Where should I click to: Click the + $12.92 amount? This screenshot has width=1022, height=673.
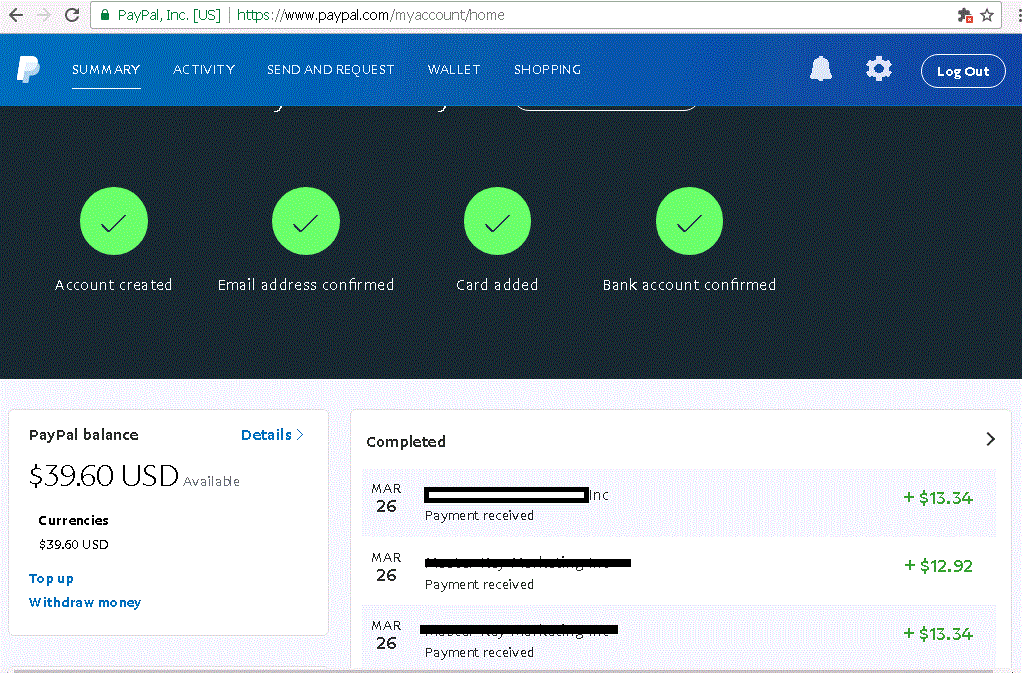pyautogui.click(x=939, y=566)
